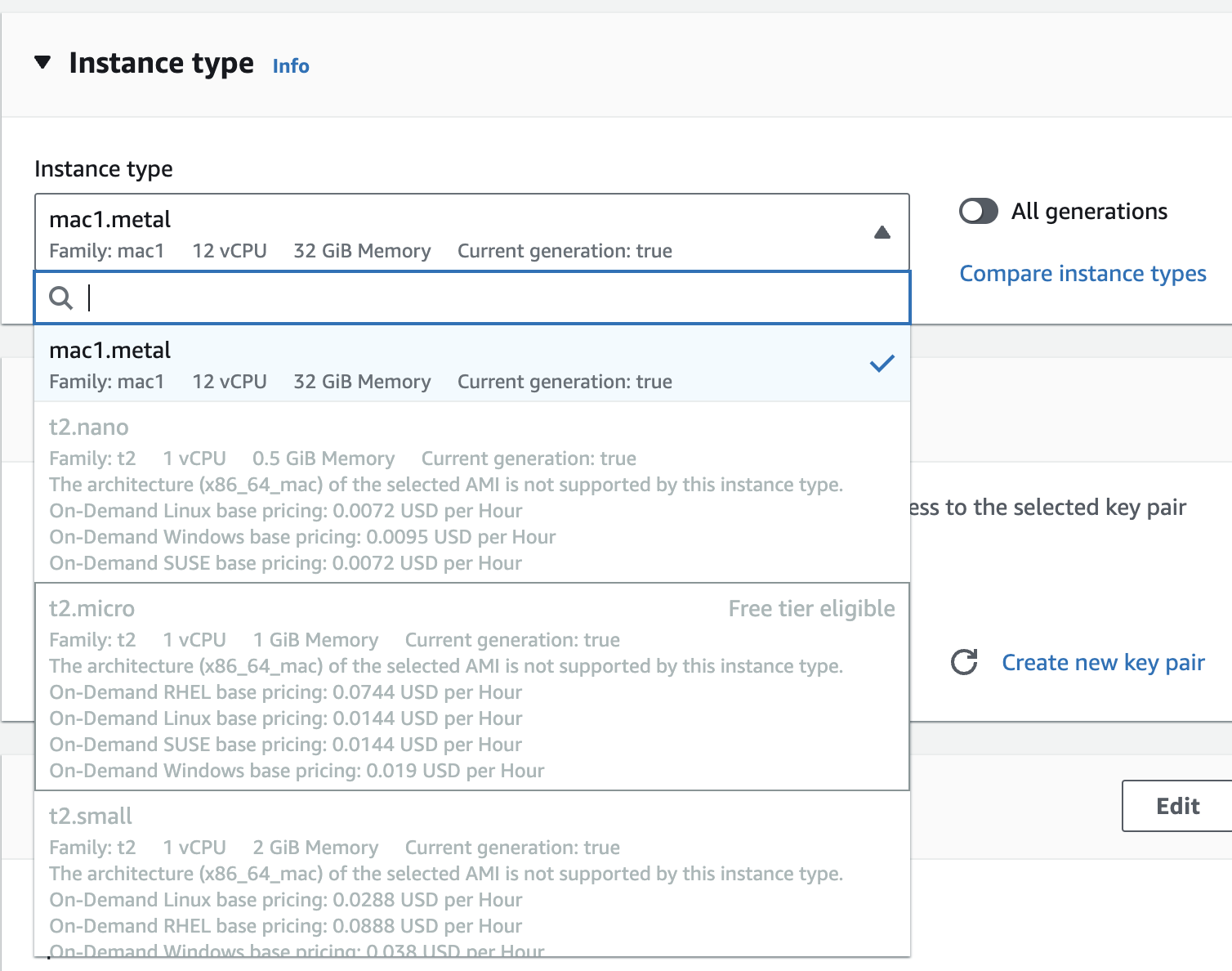Open the Instance type Info link
Viewport: 1232px width, 971px height.
(x=291, y=66)
